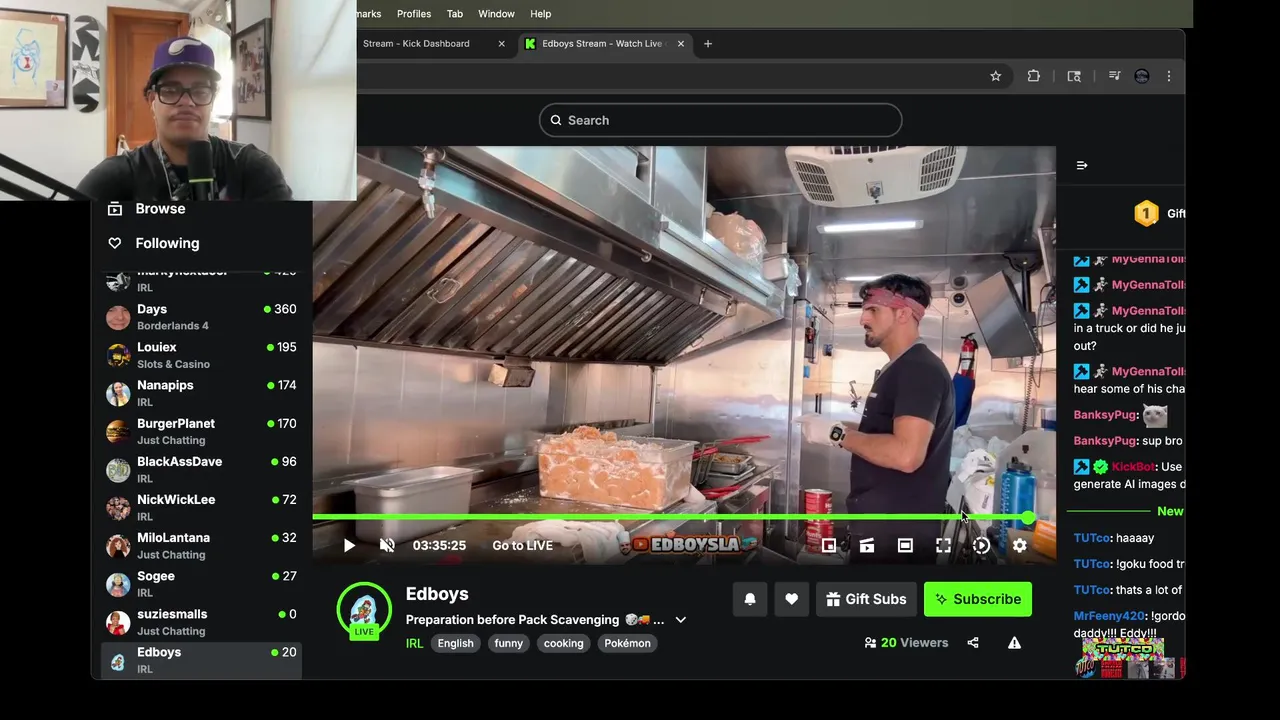Click the green seek bar handle
The image size is (1280, 720).
tap(1029, 518)
